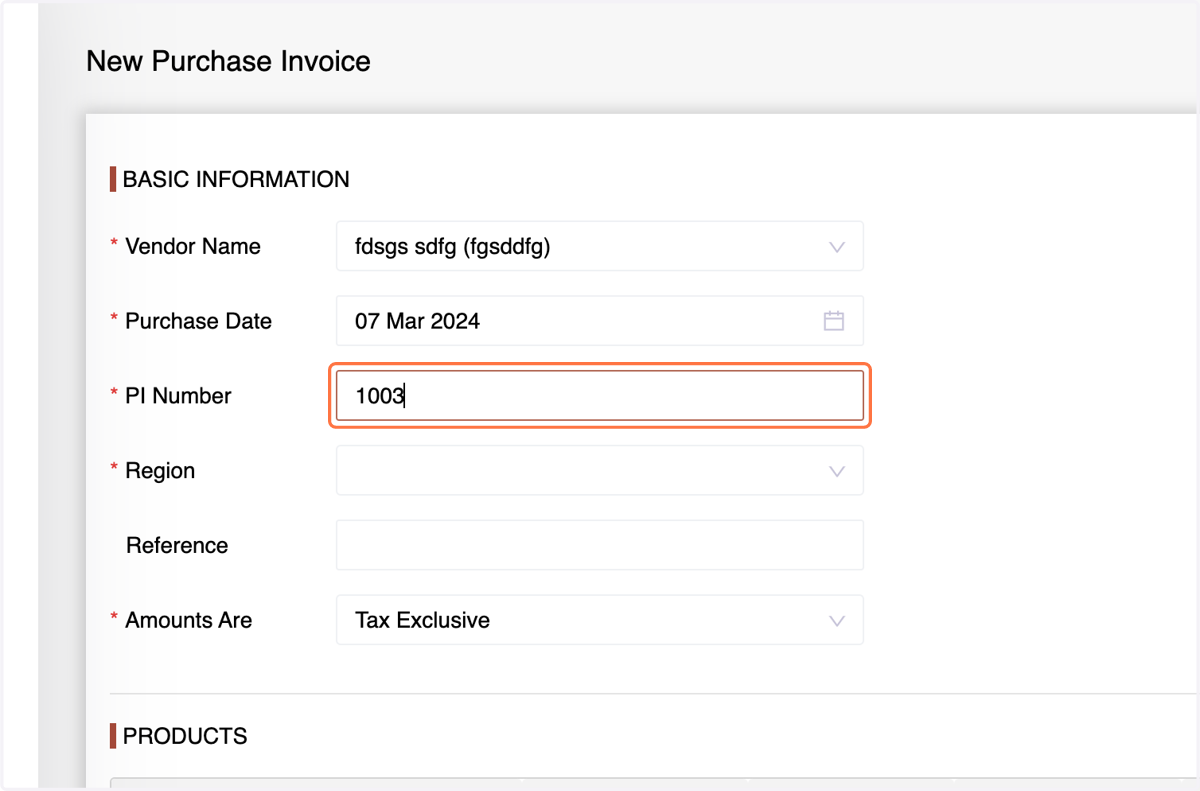Image resolution: width=1200 pixels, height=791 pixels.
Task: Expand the Vendor Name dropdown arrow
Action: [837, 247]
